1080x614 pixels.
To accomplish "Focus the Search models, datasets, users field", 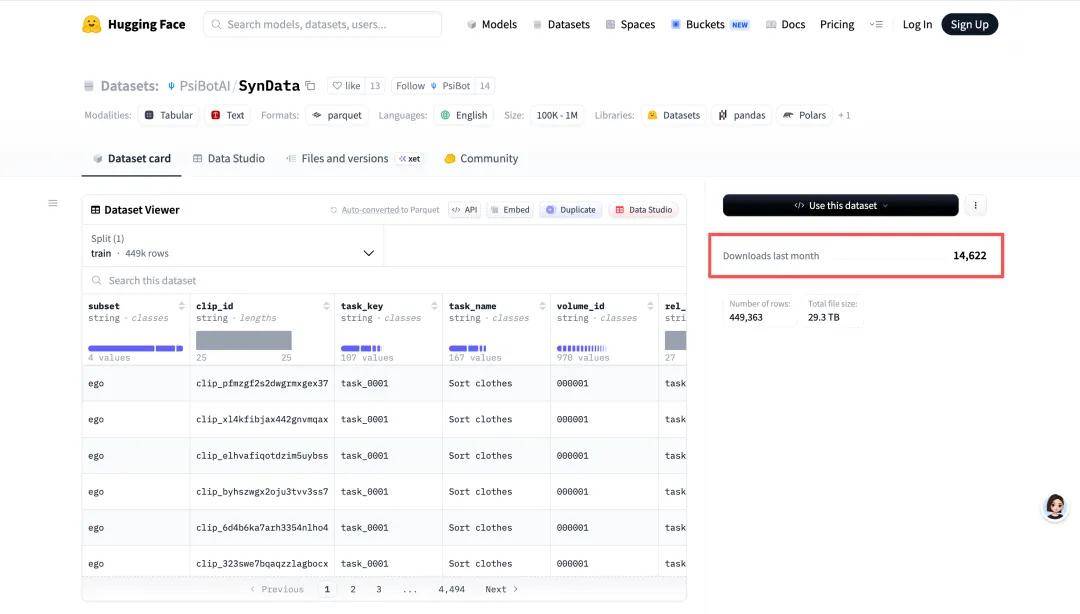I will click(322, 24).
